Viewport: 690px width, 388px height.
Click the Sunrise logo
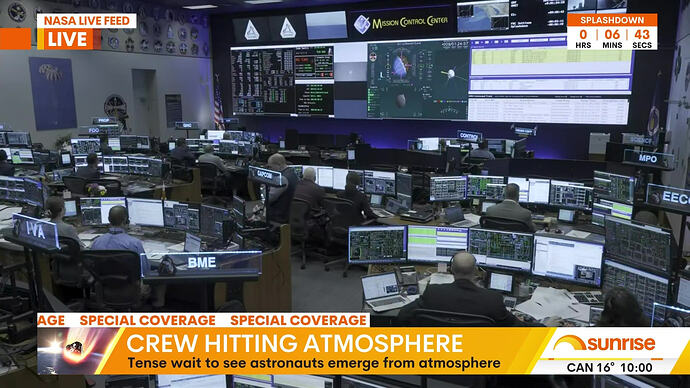point(604,343)
